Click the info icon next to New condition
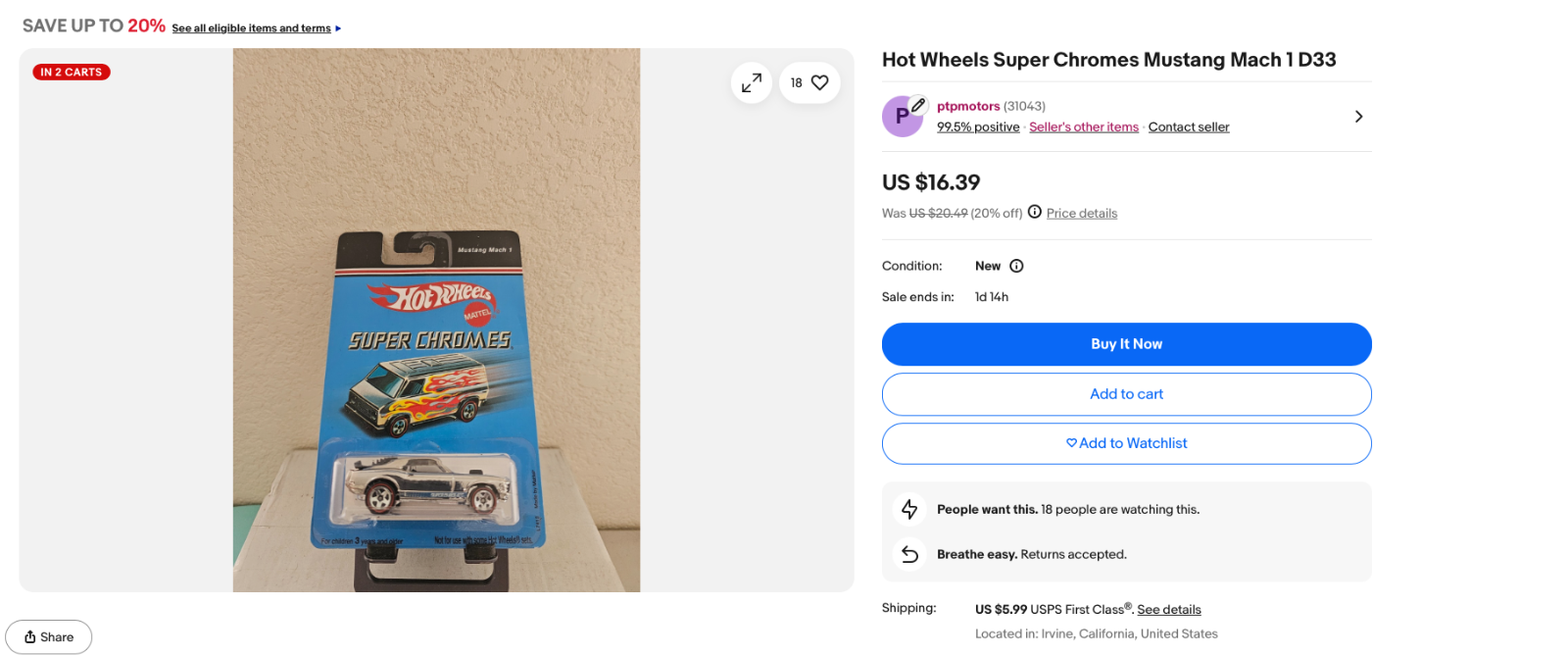1568x656 pixels. tap(1016, 266)
